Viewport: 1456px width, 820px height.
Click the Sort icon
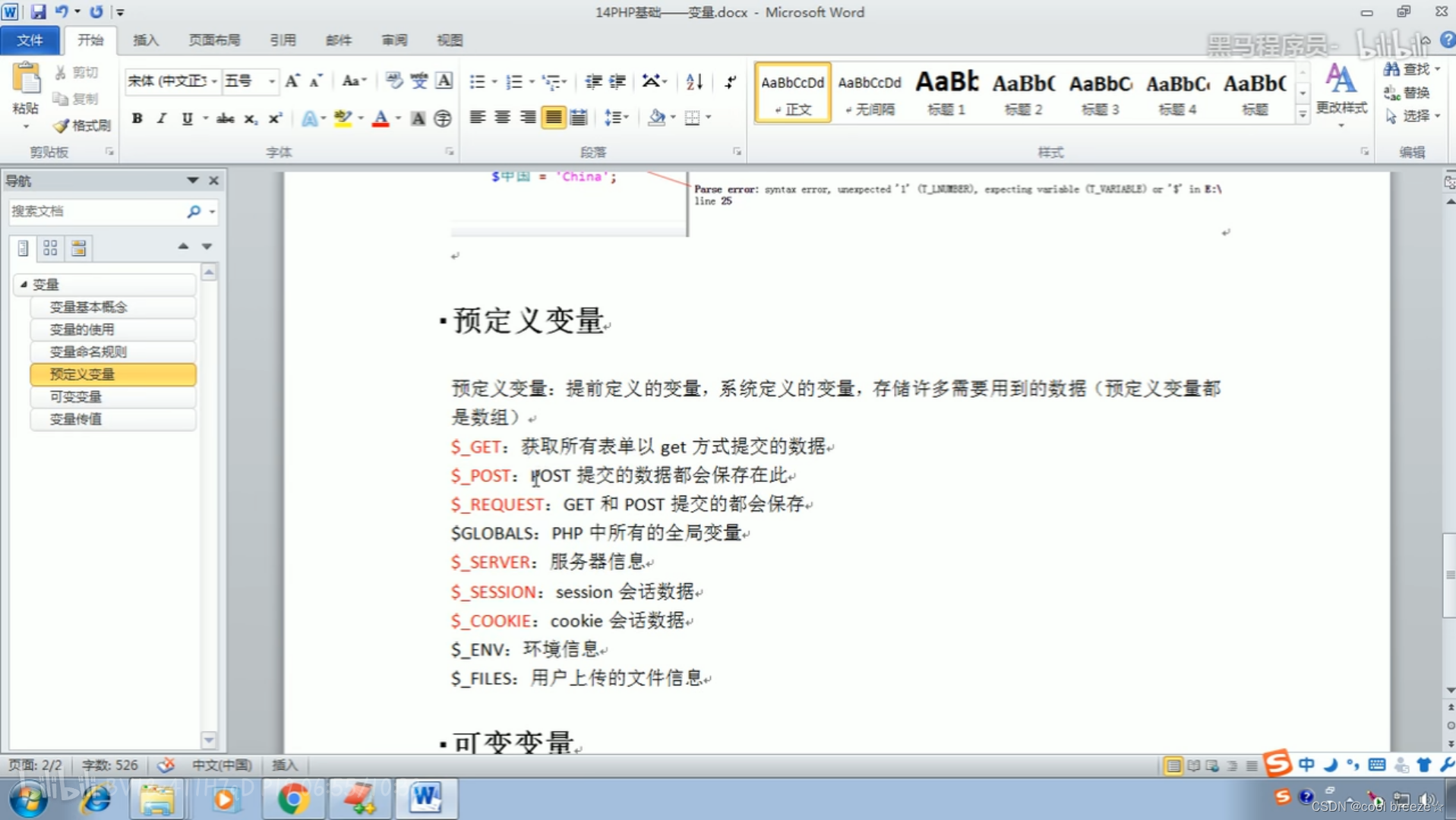pyautogui.click(x=694, y=81)
